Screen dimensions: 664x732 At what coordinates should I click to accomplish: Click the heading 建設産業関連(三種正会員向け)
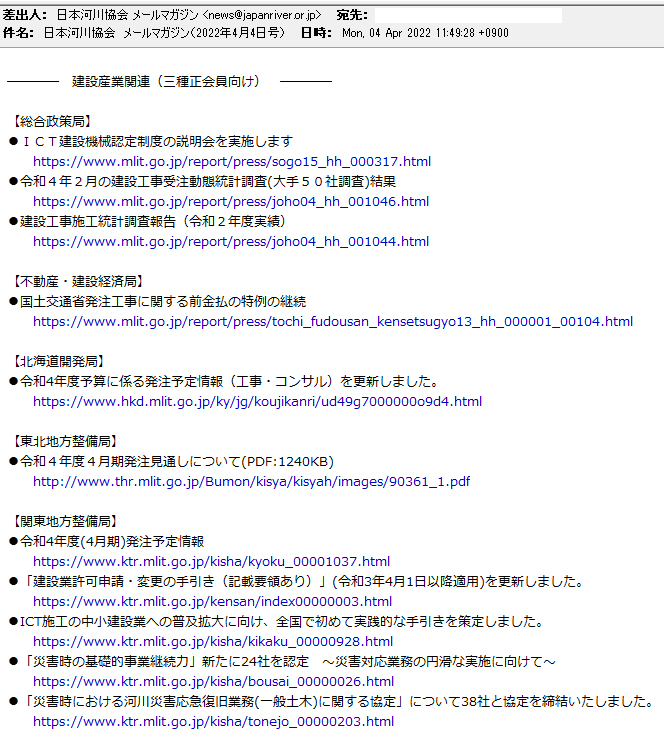coord(166,82)
